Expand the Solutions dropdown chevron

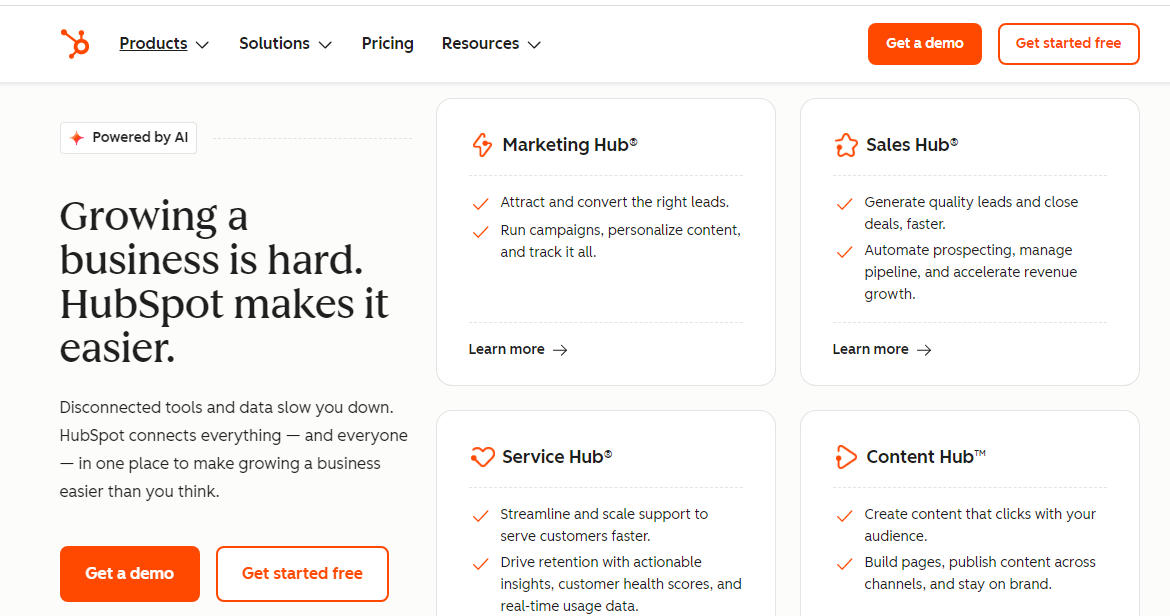(325, 45)
